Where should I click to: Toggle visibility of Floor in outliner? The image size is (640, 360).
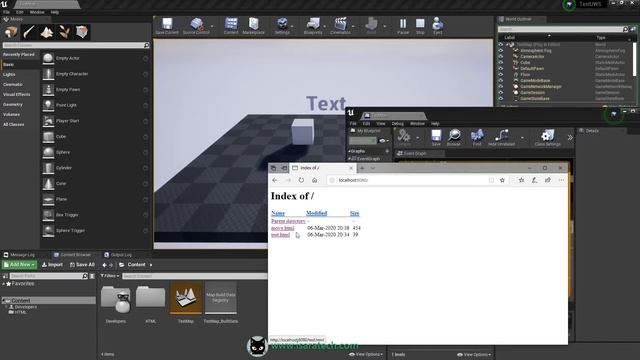(x=501, y=75)
